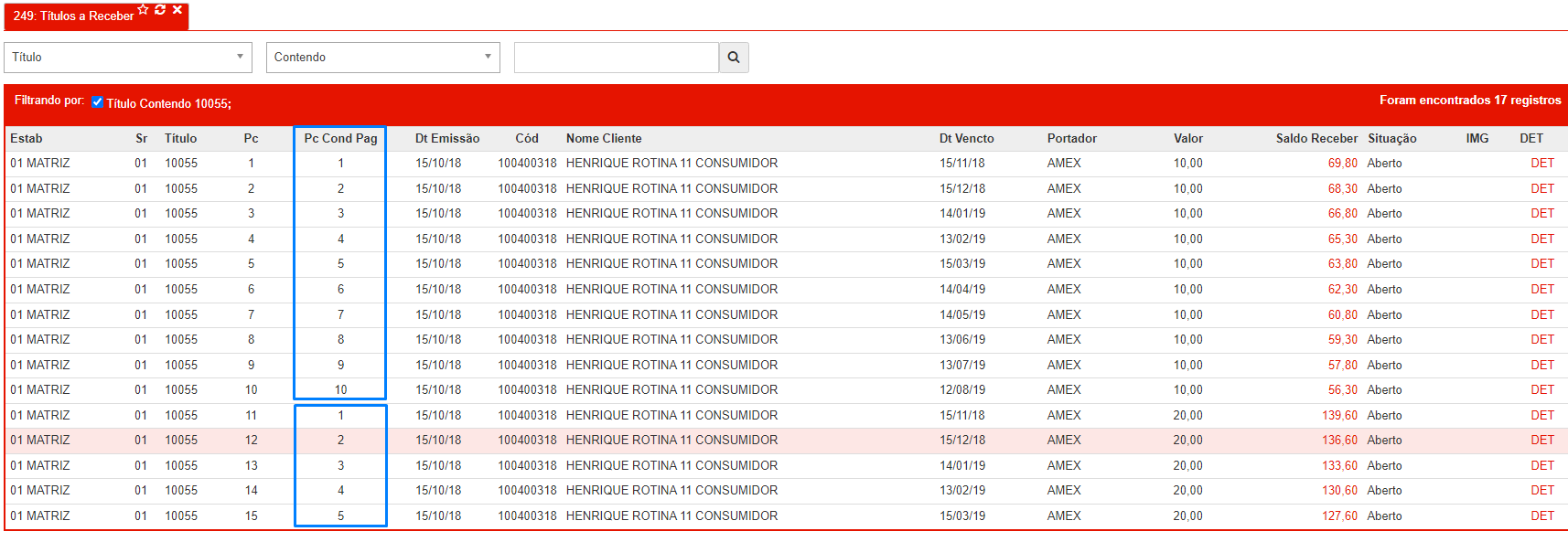This screenshot has height=542, width=1568.
Task: Click Aberto status in row with saldo 60,80
Action: click(1384, 314)
